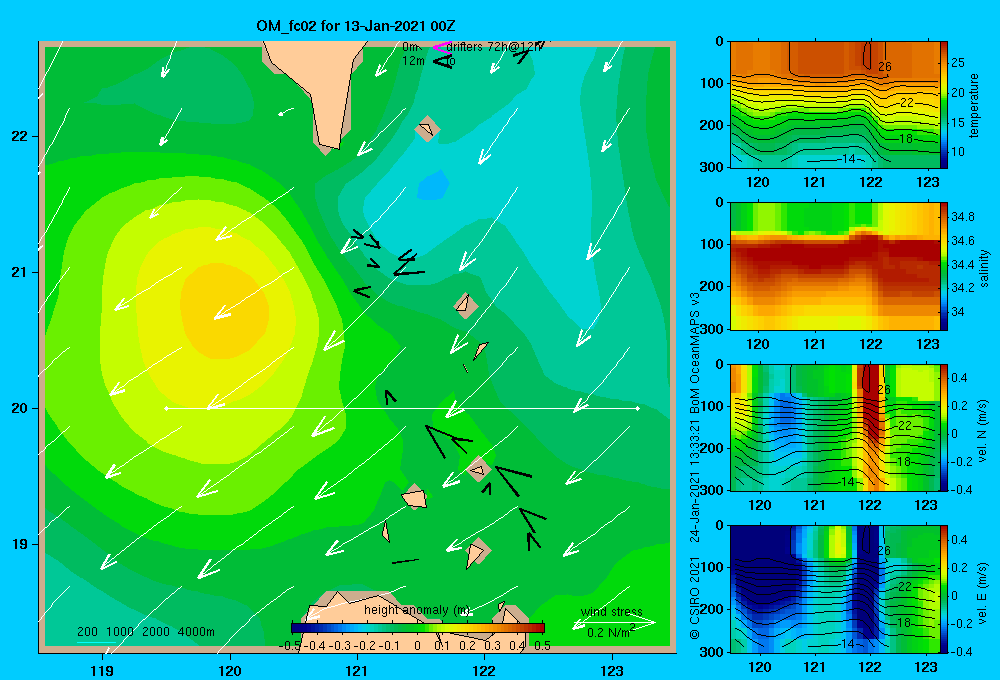Click the '26' contour label in temperature panel
1000x680 pixels.
[x=885, y=66]
